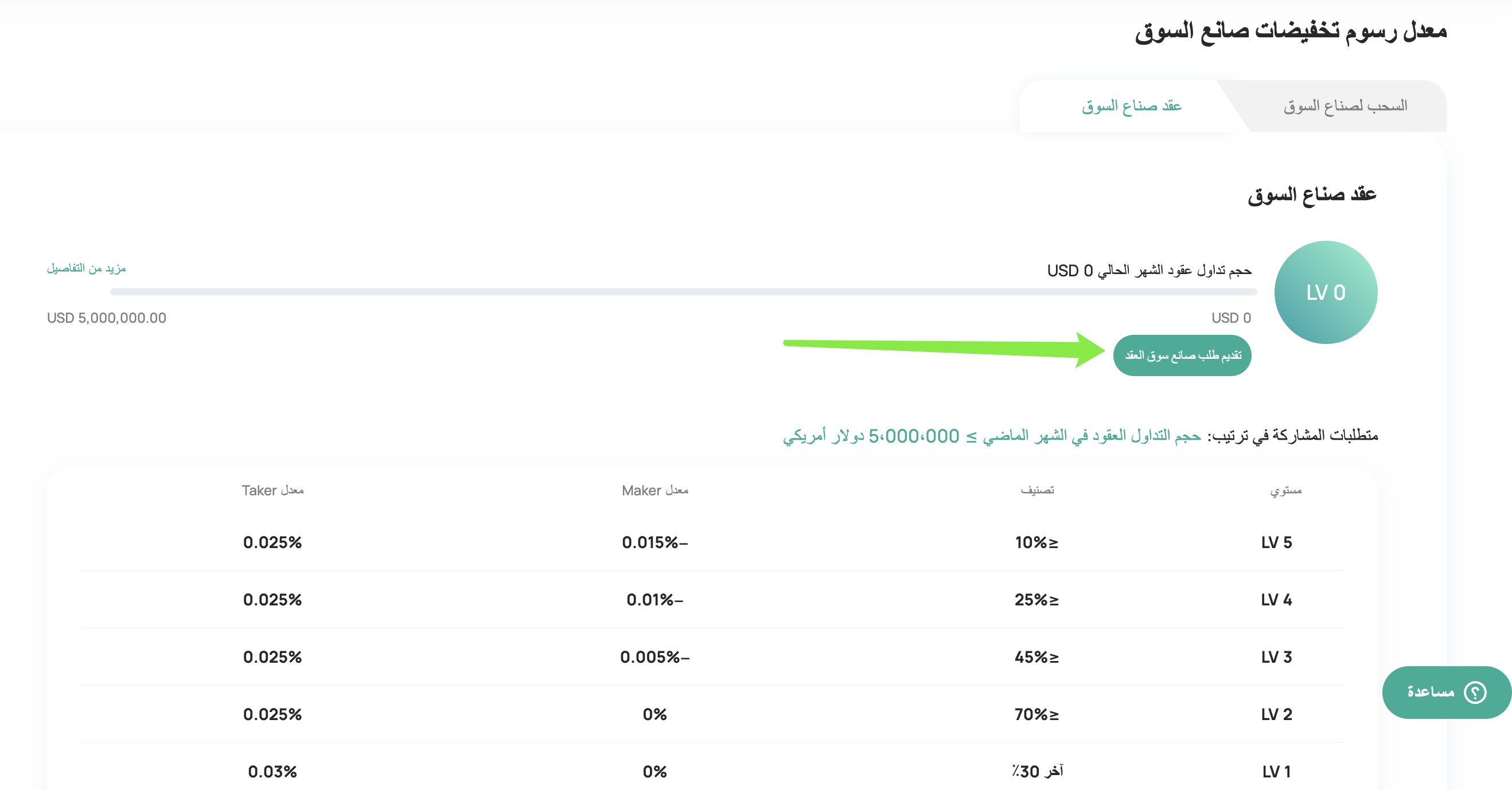Click the LV 2 ranking 70%≥
1512x790 pixels.
1037,714
